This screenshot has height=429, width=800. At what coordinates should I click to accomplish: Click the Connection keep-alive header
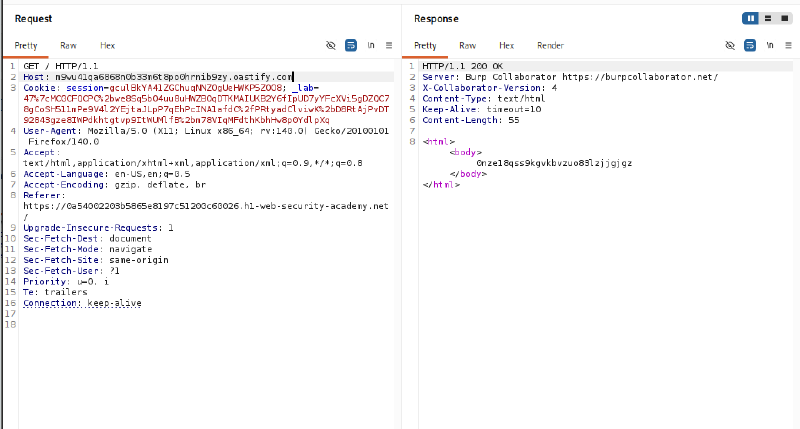(x=82, y=303)
